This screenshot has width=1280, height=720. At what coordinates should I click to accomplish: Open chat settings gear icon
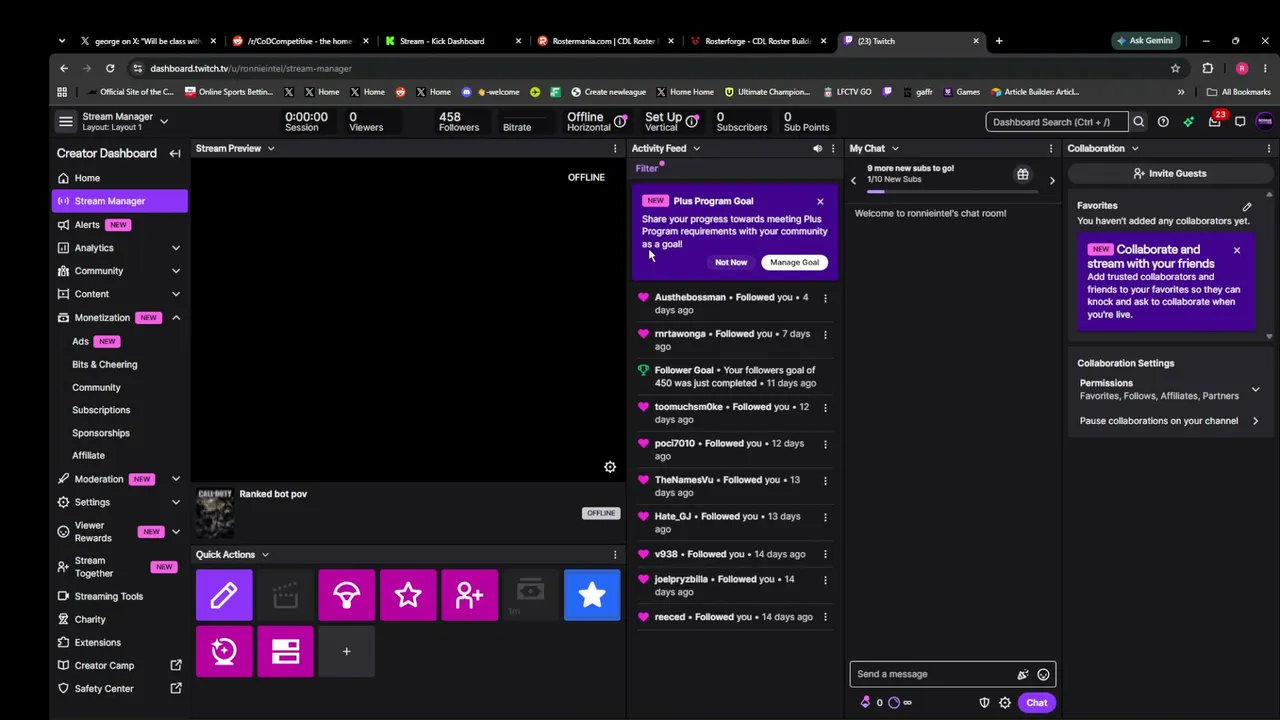pyautogui.click(x=1005, y=703)
